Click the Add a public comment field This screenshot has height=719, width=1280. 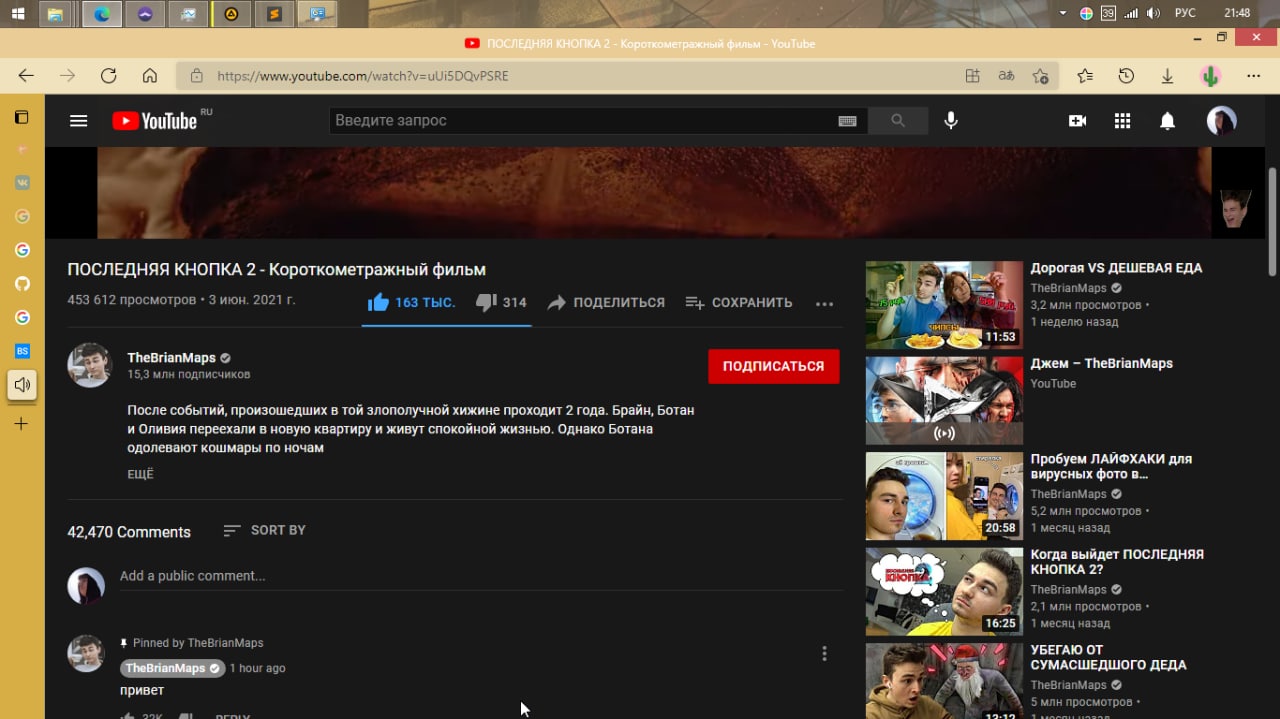[481, 577]
